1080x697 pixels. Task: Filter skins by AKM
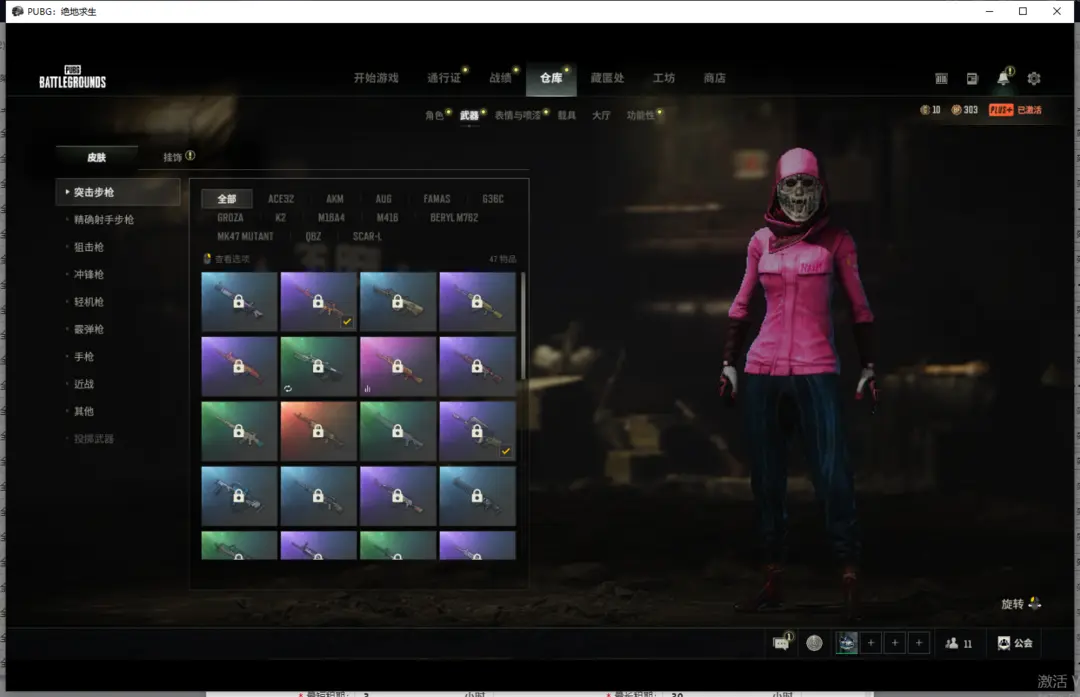[x=335, y=199]
